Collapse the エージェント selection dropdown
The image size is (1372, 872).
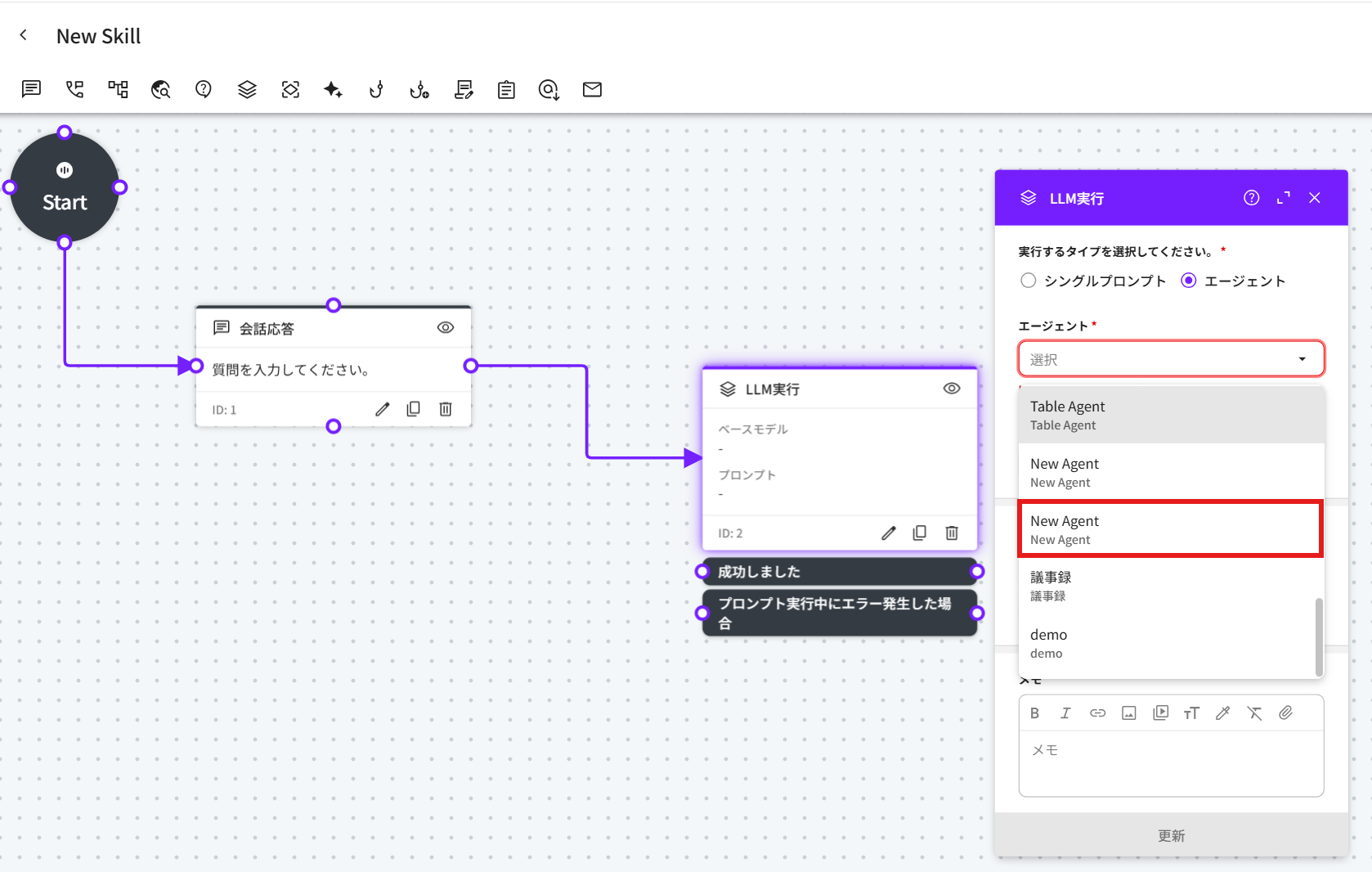tap(1302, 359)
